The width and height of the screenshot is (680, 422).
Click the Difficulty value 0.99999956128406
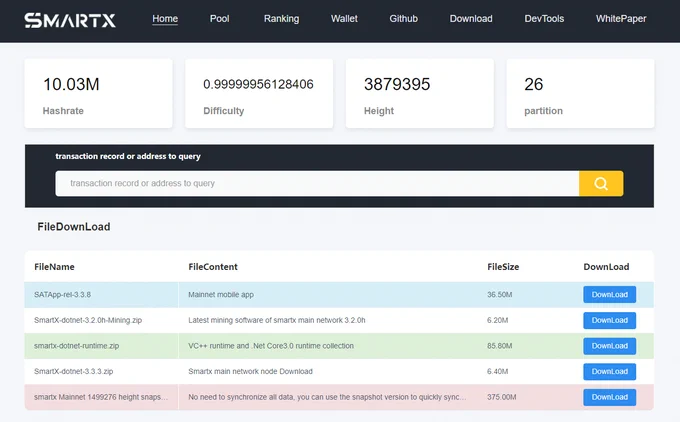point(258,84)
